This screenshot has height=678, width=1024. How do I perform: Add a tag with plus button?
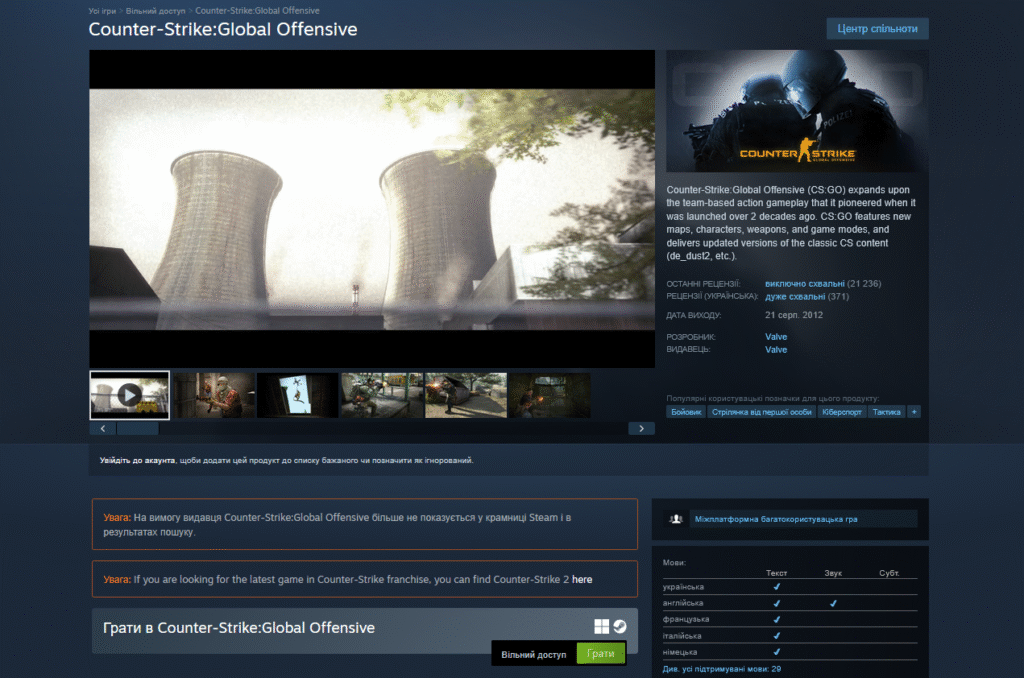[x=914, y=411]
